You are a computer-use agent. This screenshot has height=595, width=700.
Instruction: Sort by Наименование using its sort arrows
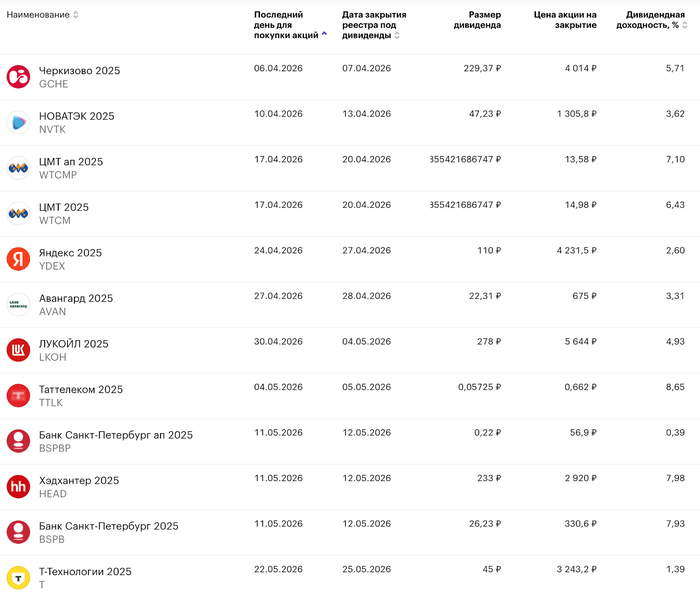76,15
